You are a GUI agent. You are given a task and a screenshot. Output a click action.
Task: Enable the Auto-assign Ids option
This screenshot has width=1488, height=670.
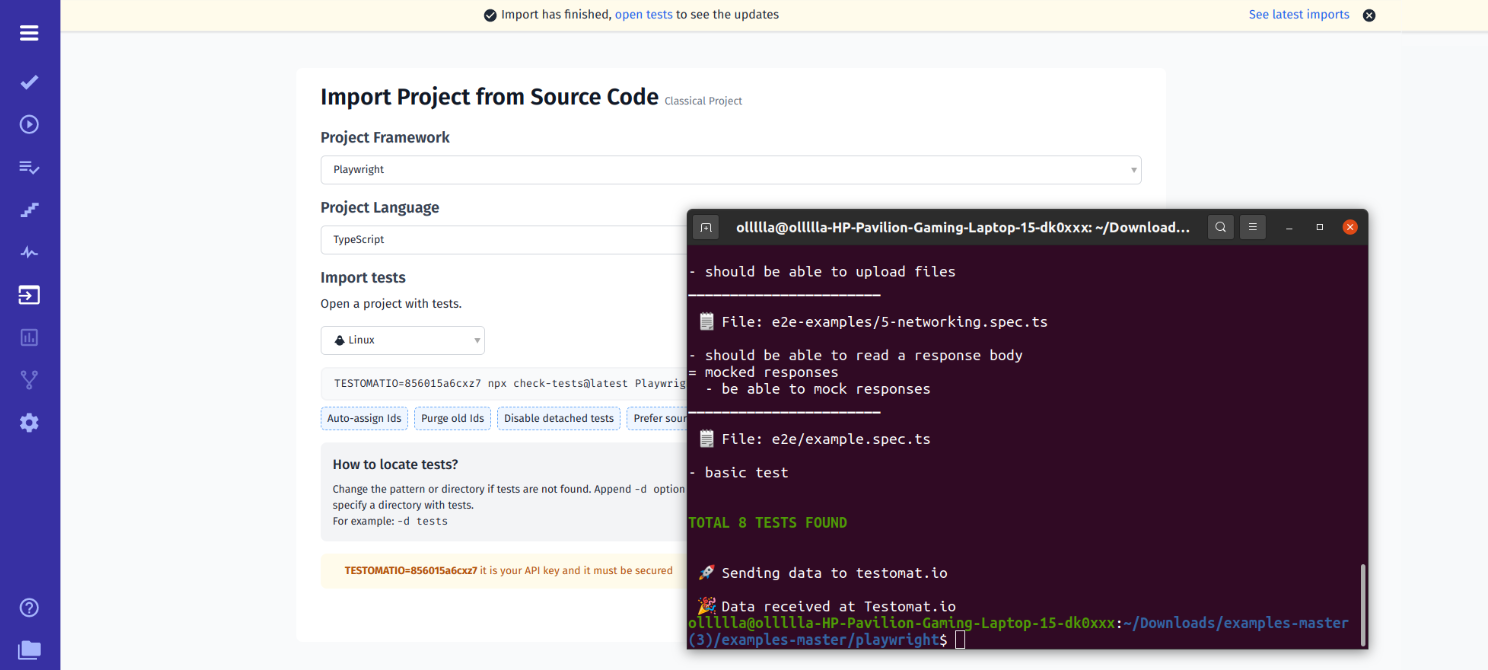coord(364,418)
